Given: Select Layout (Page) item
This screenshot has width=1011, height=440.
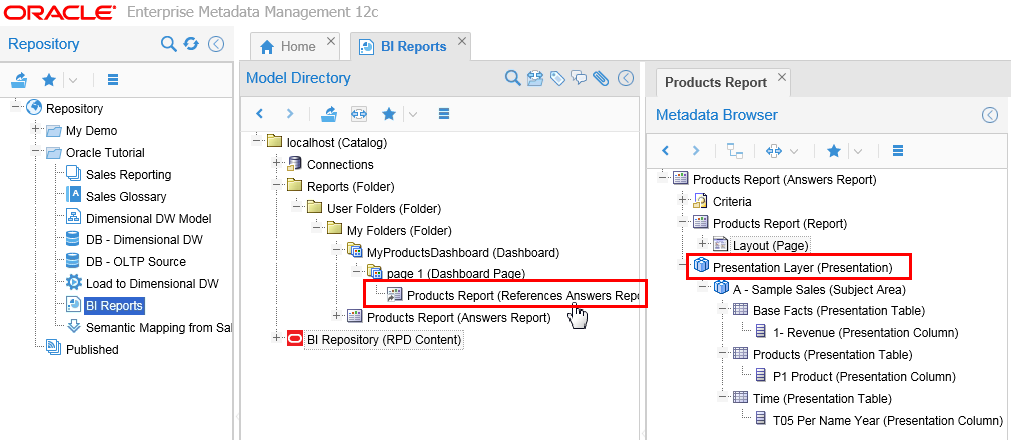Looking at the screenshot, I should (x=771, y=245).
